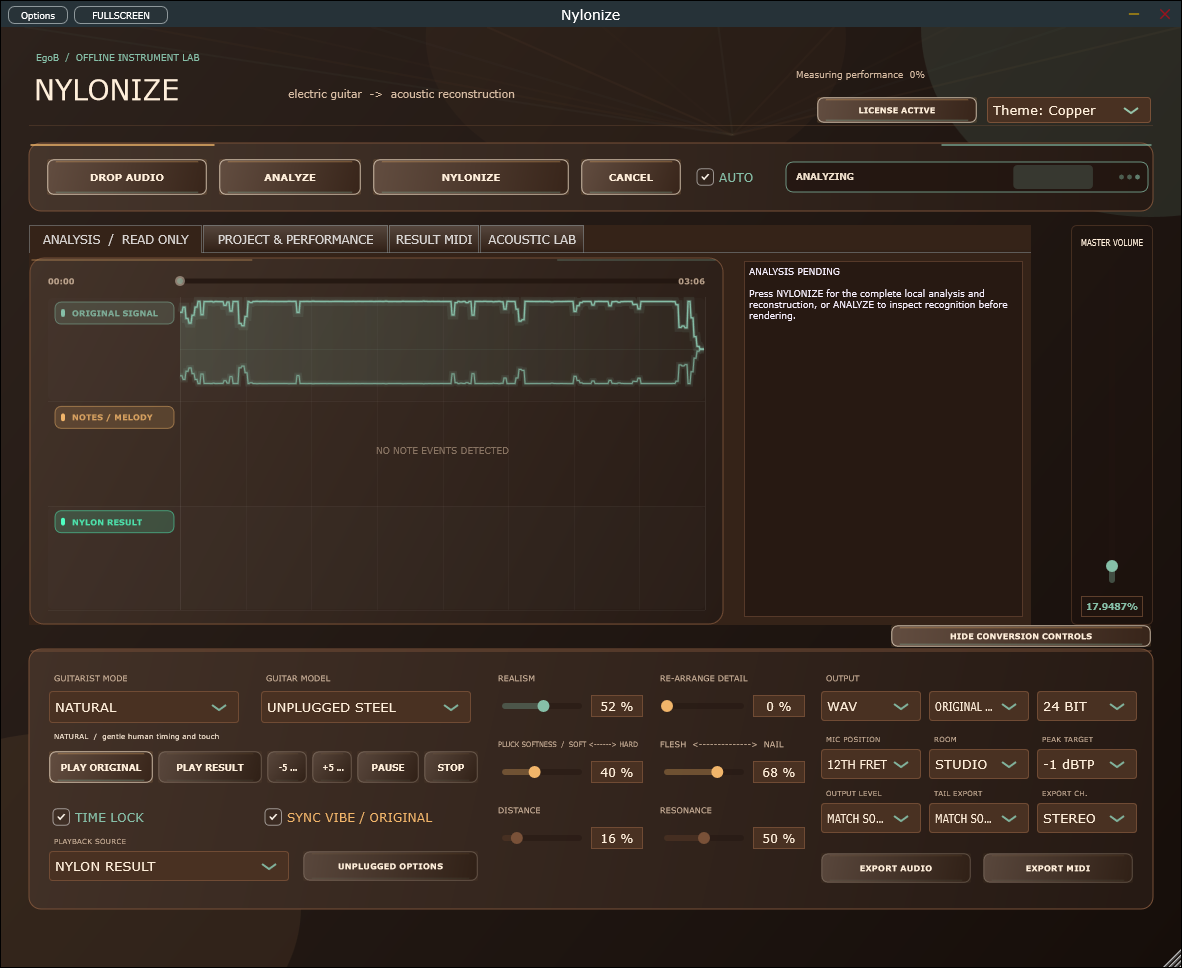
Task: Click the STOP button
Action: pos(451,767)
